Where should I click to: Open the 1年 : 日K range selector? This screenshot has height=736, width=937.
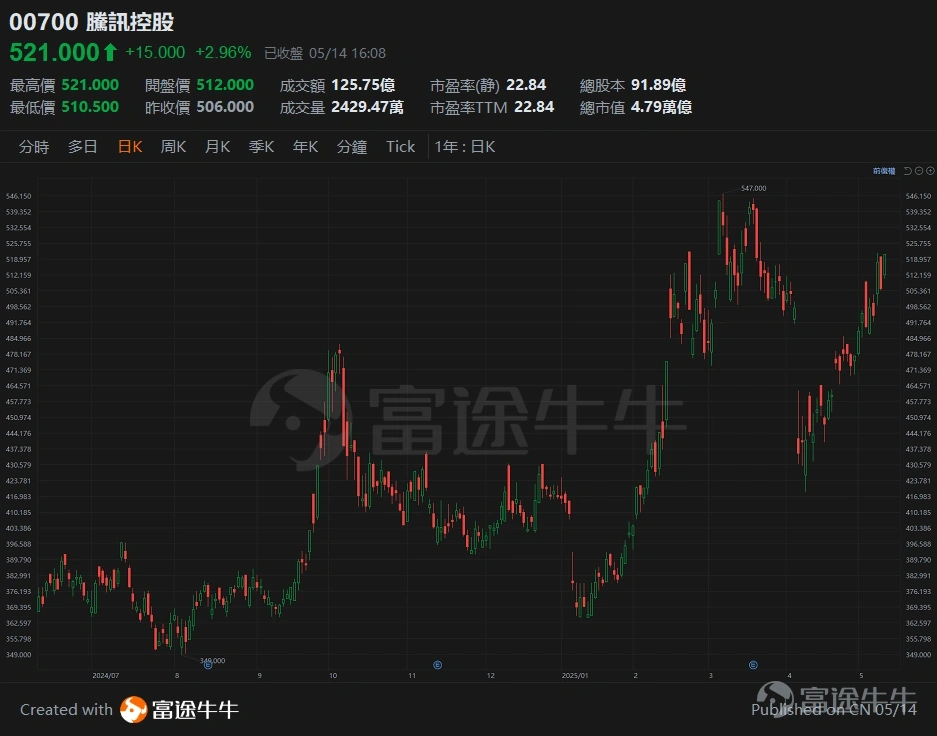coord(465,147)
